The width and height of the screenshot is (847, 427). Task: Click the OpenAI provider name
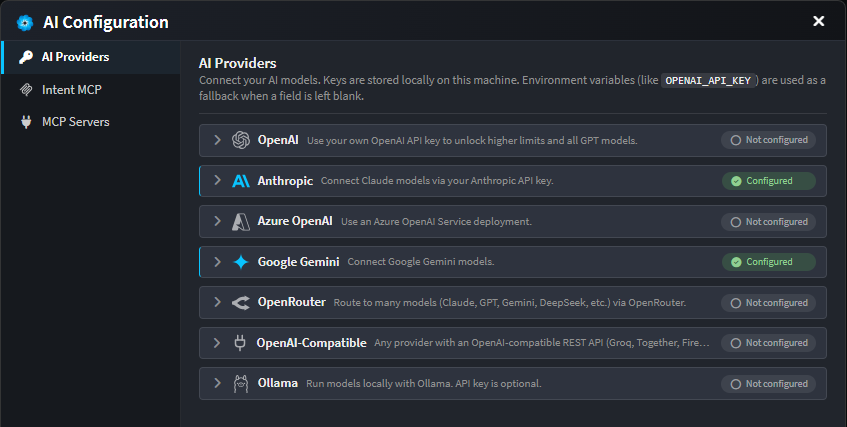tap(278, 140)
